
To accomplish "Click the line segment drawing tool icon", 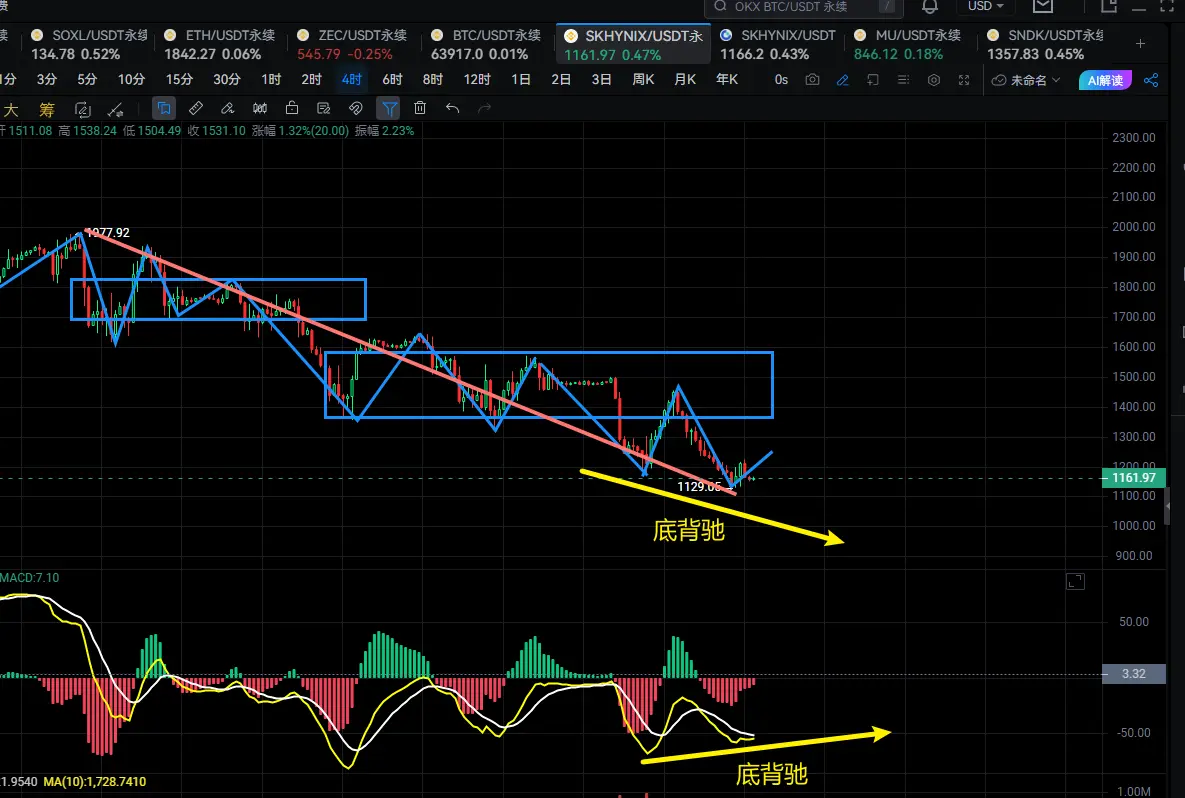I will pyautogui.click(x=115, y=110).
